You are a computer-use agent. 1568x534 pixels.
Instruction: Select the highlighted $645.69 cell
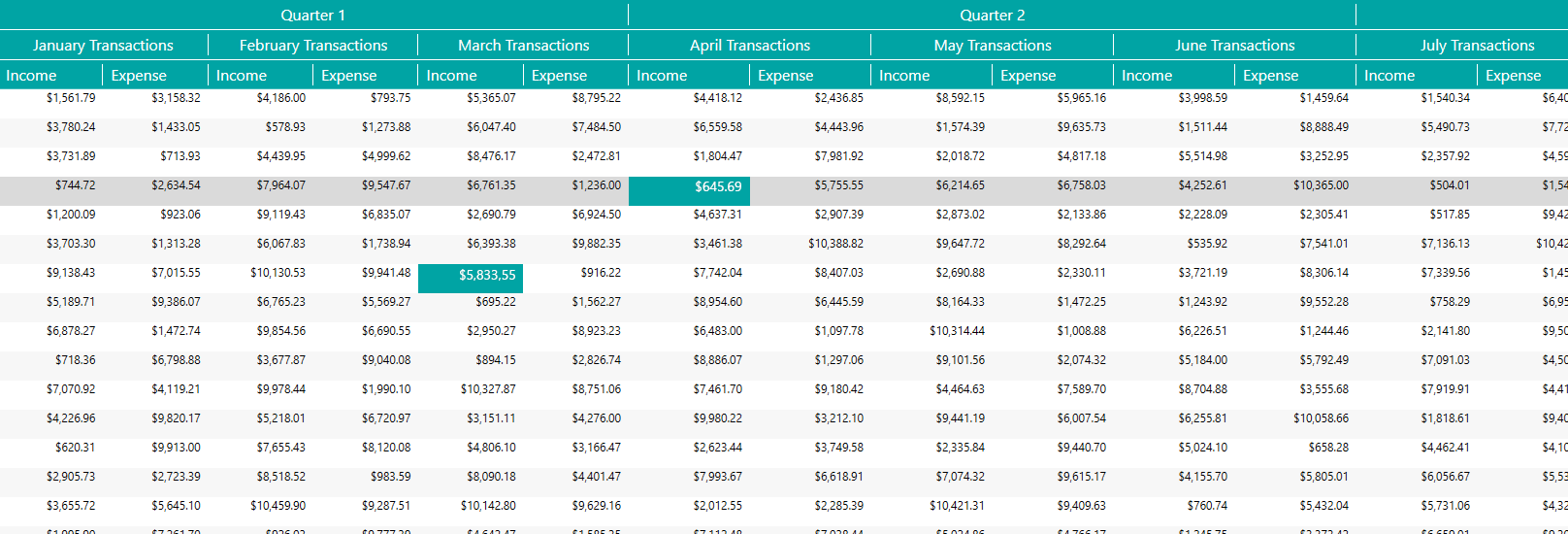[x=689, y=186]
